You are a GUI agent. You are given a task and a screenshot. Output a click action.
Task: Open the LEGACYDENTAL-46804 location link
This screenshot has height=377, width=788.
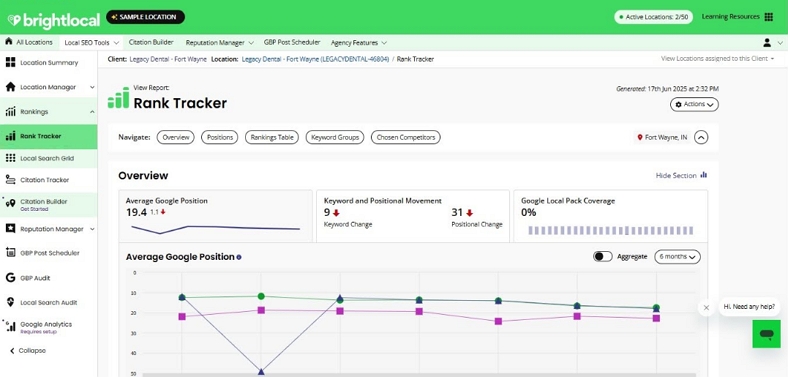coord(315,59)
